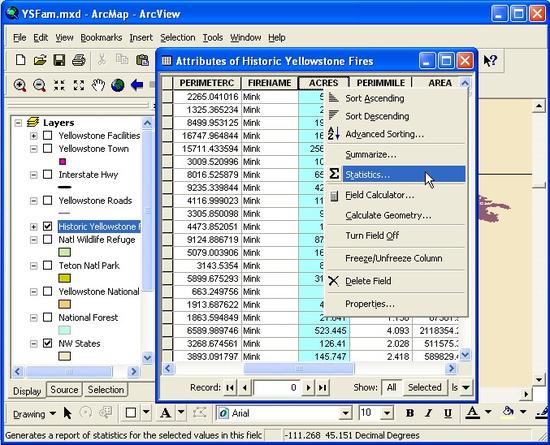Choose Sort Ascending from context menu

[x=396, y=98]
